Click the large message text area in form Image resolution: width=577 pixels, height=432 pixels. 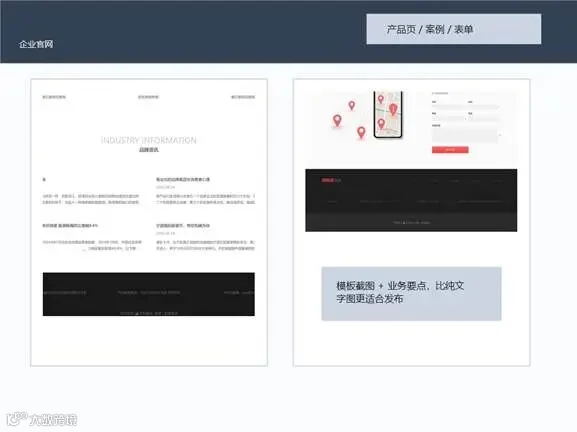click(x=464, y=135)
